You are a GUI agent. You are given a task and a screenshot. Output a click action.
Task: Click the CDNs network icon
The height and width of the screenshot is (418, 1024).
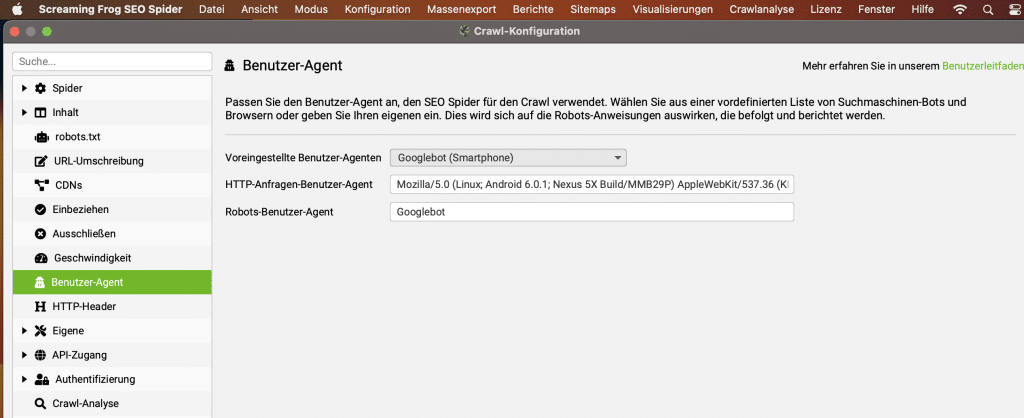[x=42, y=185]
